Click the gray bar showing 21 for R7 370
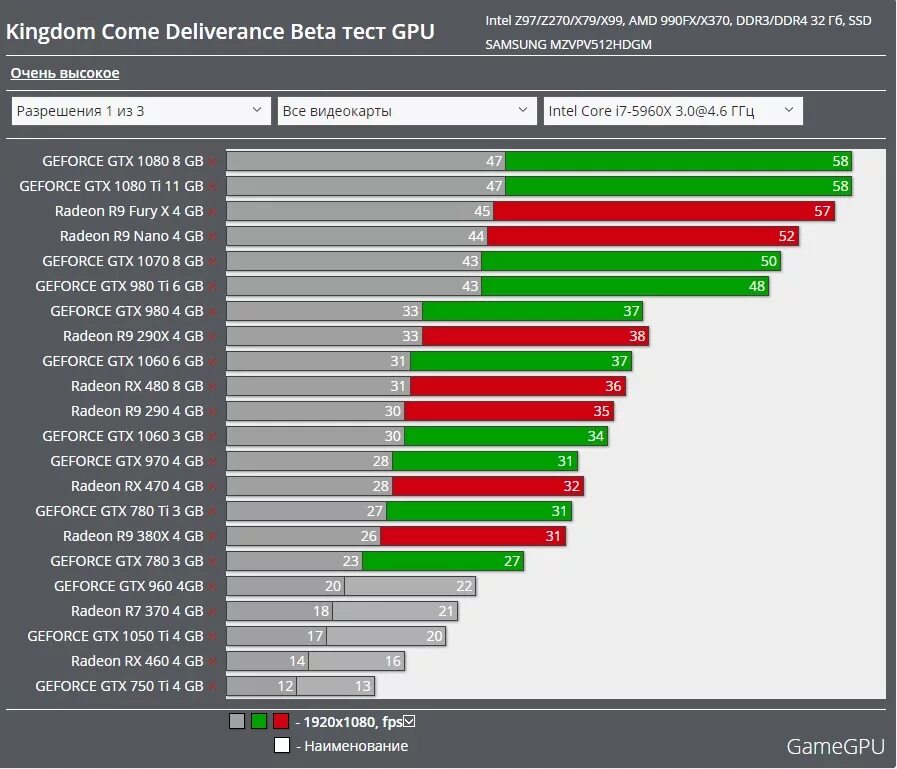 (395, 611)
